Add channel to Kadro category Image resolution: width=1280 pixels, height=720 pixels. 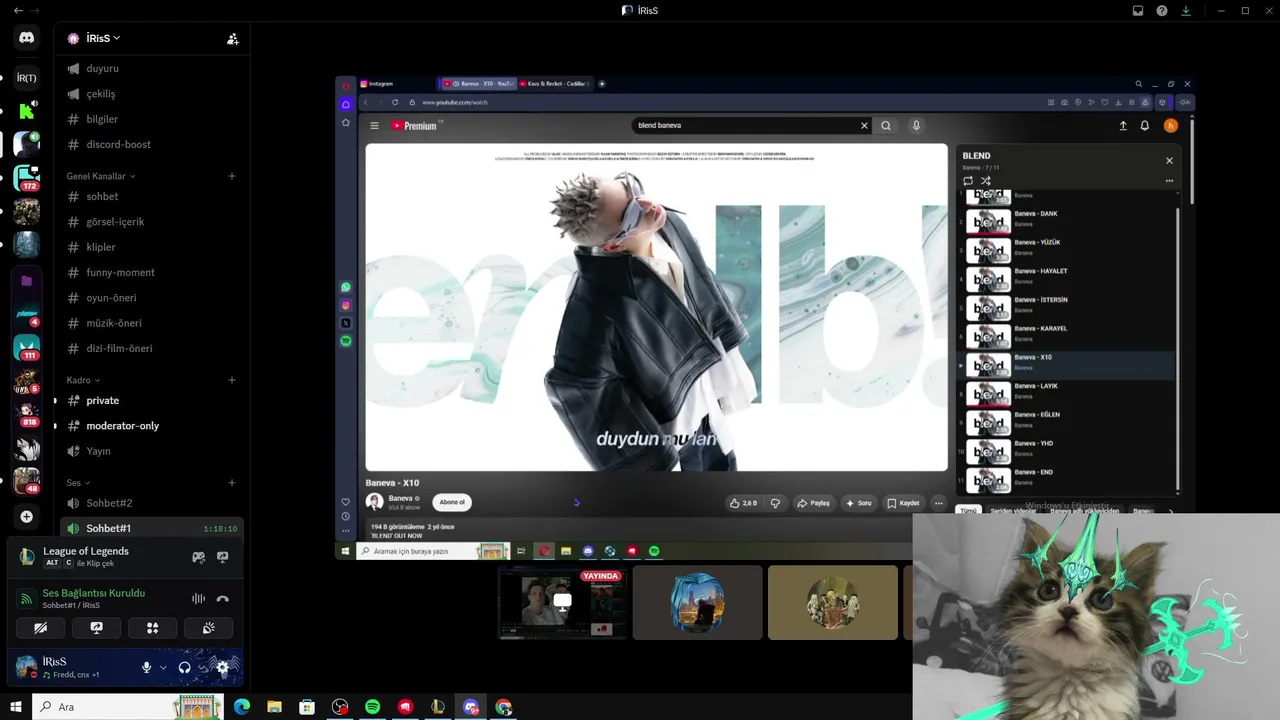point(232,380)
